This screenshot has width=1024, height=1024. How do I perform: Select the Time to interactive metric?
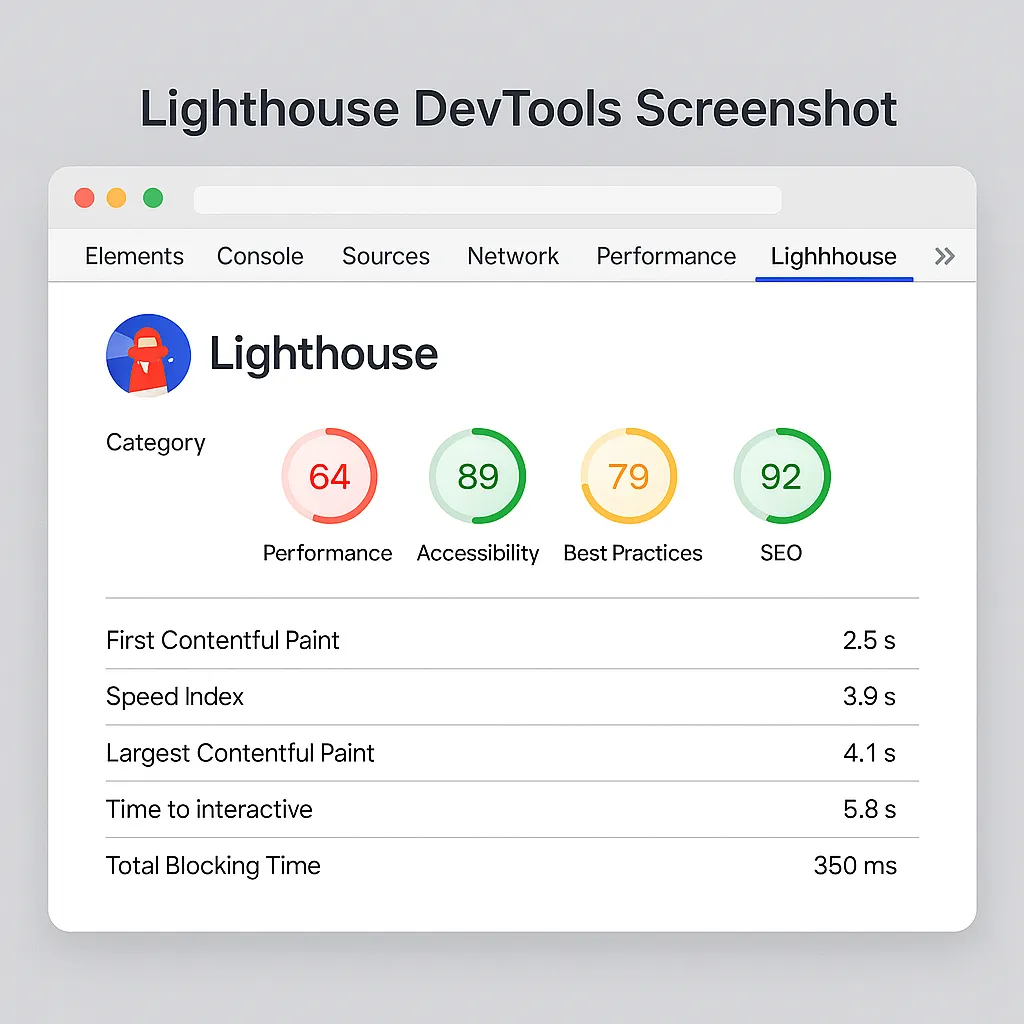coord(512,809)
